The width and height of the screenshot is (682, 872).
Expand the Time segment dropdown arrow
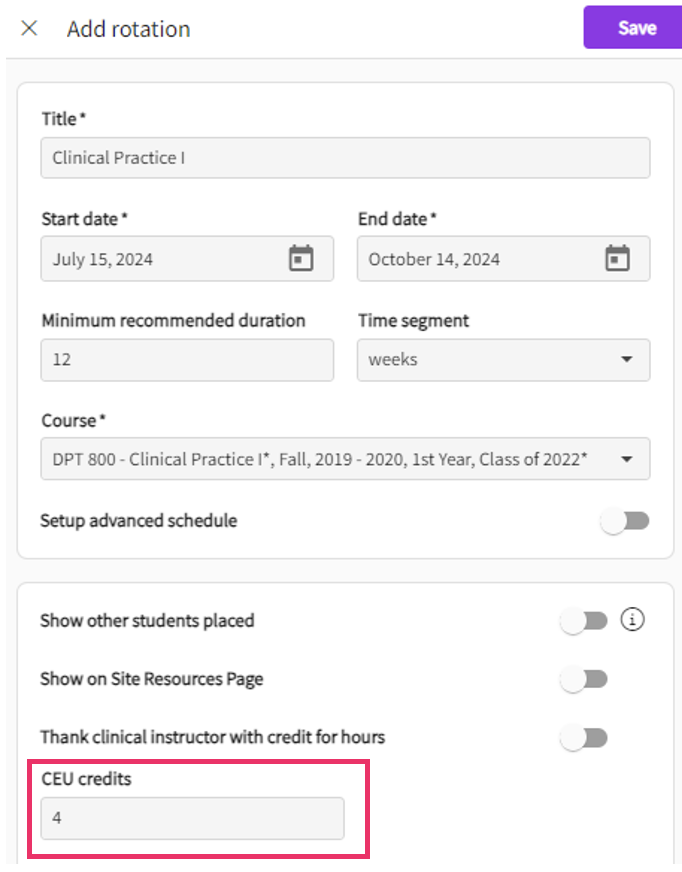[x=627, y=360]
